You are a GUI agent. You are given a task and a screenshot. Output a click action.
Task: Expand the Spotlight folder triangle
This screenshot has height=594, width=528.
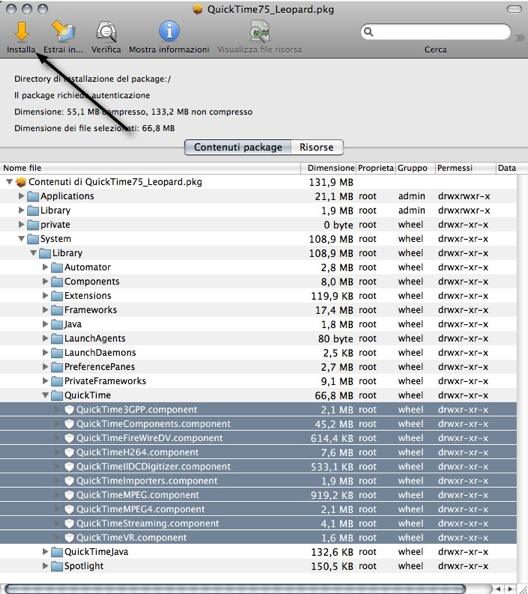[45, 566]
